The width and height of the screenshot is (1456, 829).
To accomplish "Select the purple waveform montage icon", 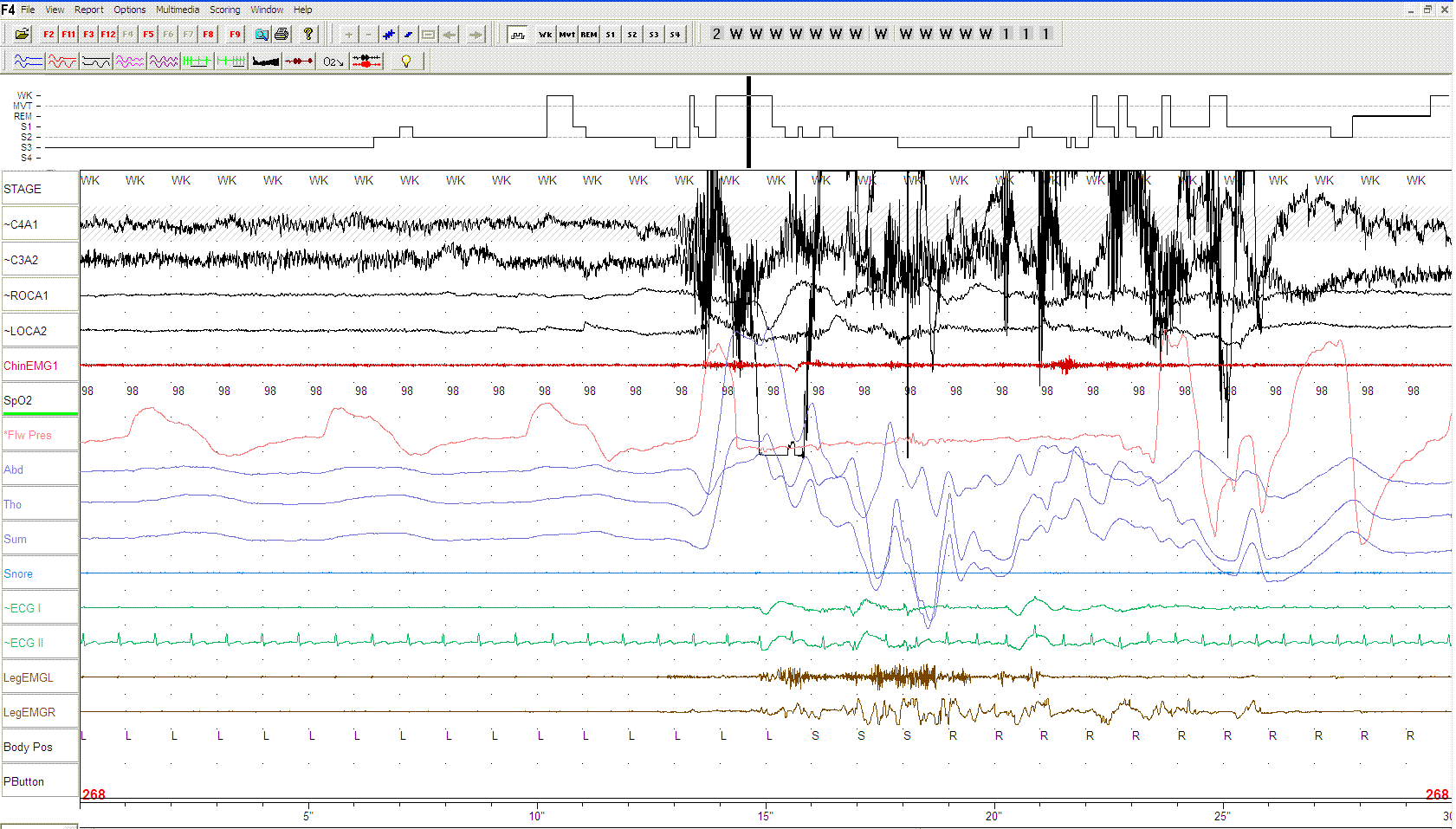I will (164, 61).
